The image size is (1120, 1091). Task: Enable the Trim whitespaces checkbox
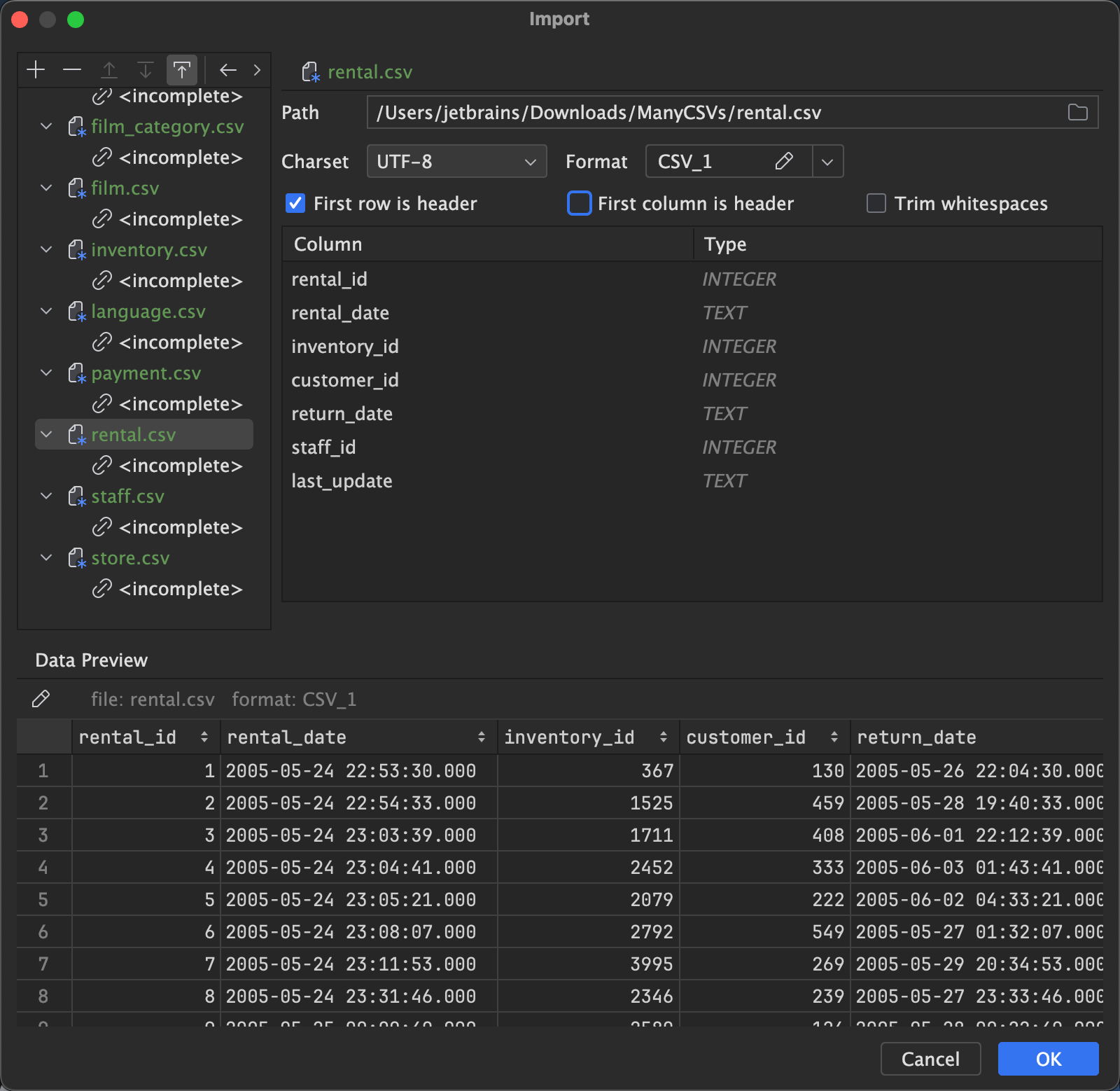[876, 204]
